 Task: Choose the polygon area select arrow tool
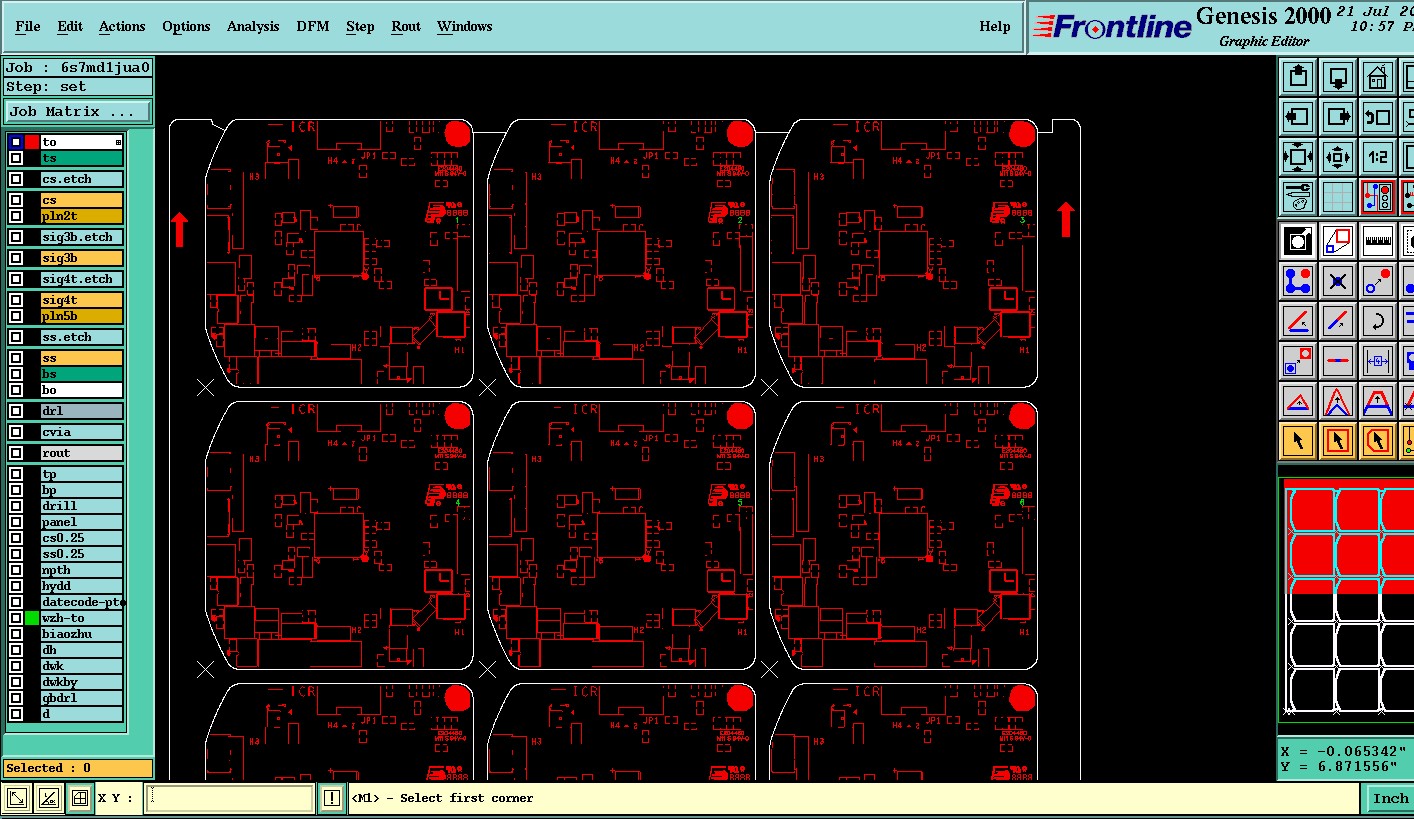click(1378, 440)
